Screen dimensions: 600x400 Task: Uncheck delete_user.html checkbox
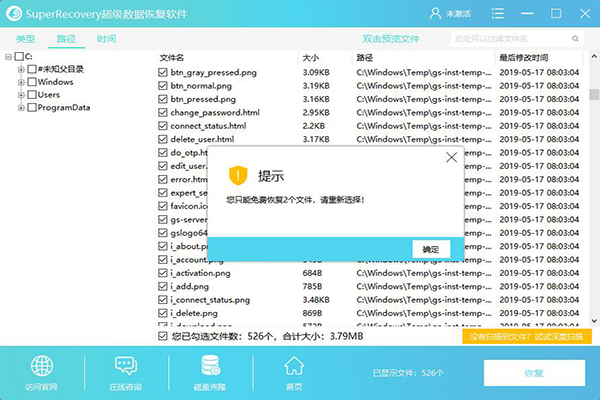click(163, 139)
